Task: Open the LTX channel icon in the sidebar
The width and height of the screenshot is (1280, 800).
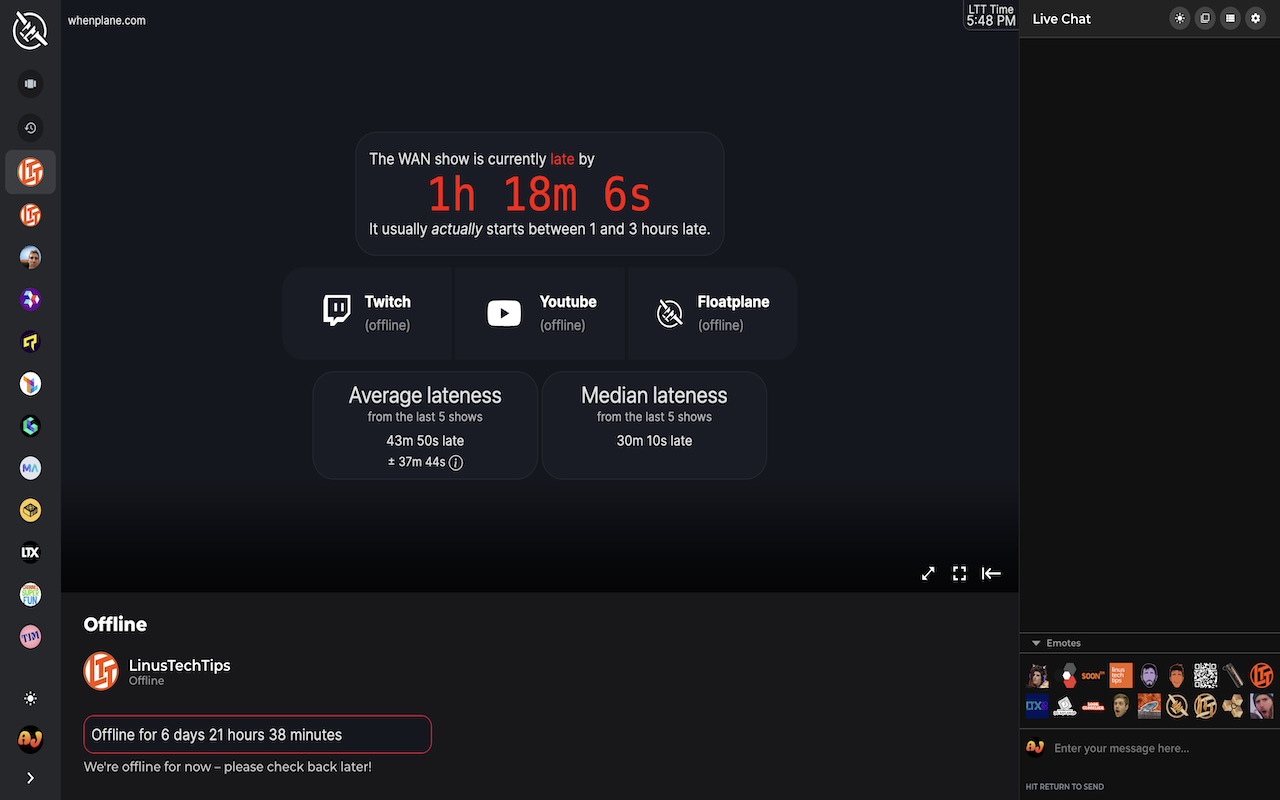Action: point(30,552)
